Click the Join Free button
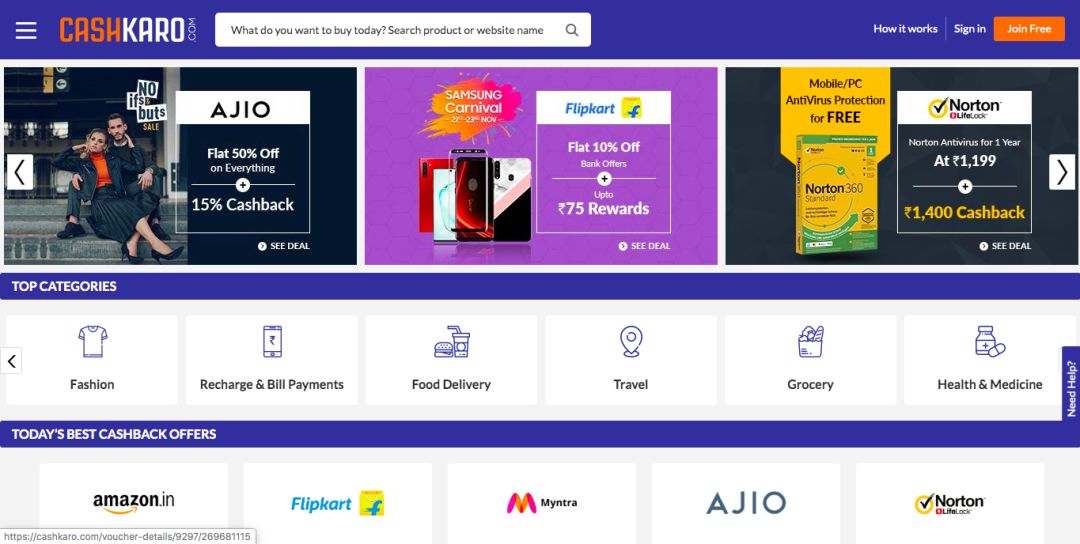 tap(1029, 29)
